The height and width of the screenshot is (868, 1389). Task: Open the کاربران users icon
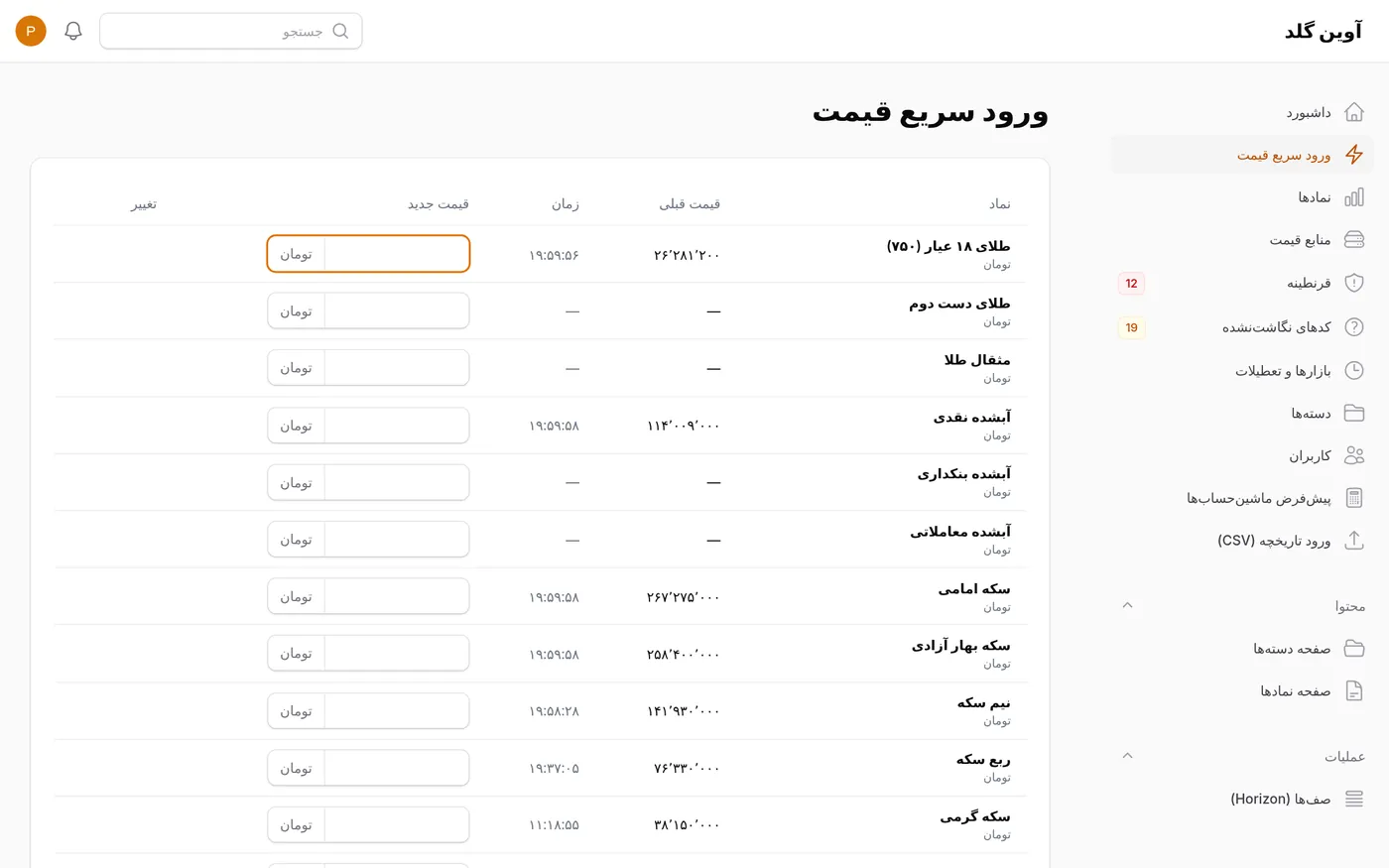pyautogui.click(x=1353, y=455)
